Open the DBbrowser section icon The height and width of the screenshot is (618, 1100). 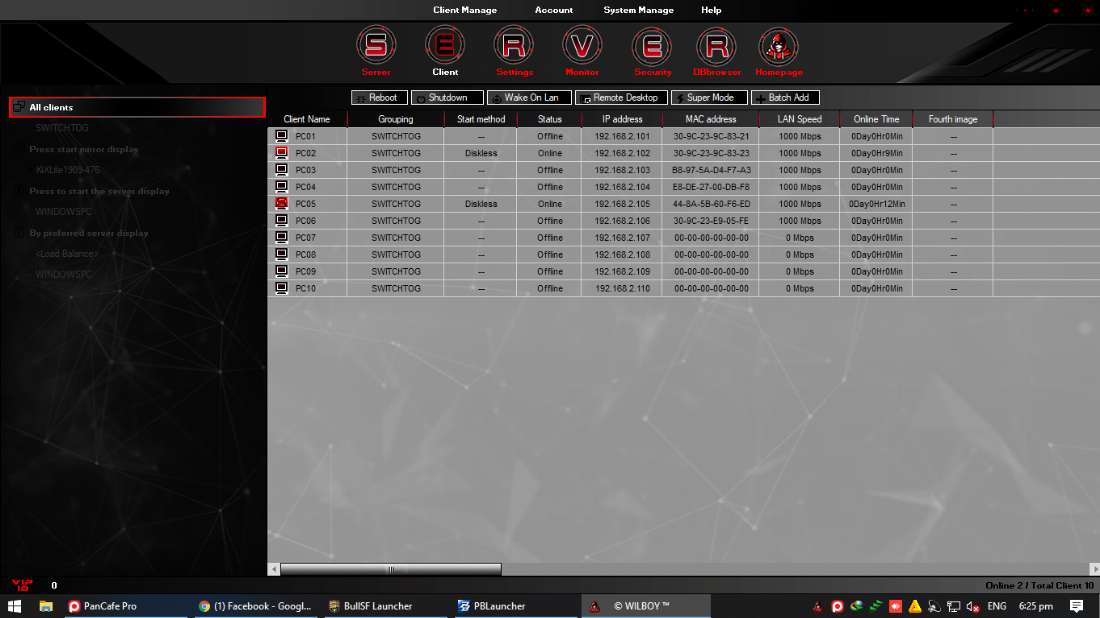[716, 46]
